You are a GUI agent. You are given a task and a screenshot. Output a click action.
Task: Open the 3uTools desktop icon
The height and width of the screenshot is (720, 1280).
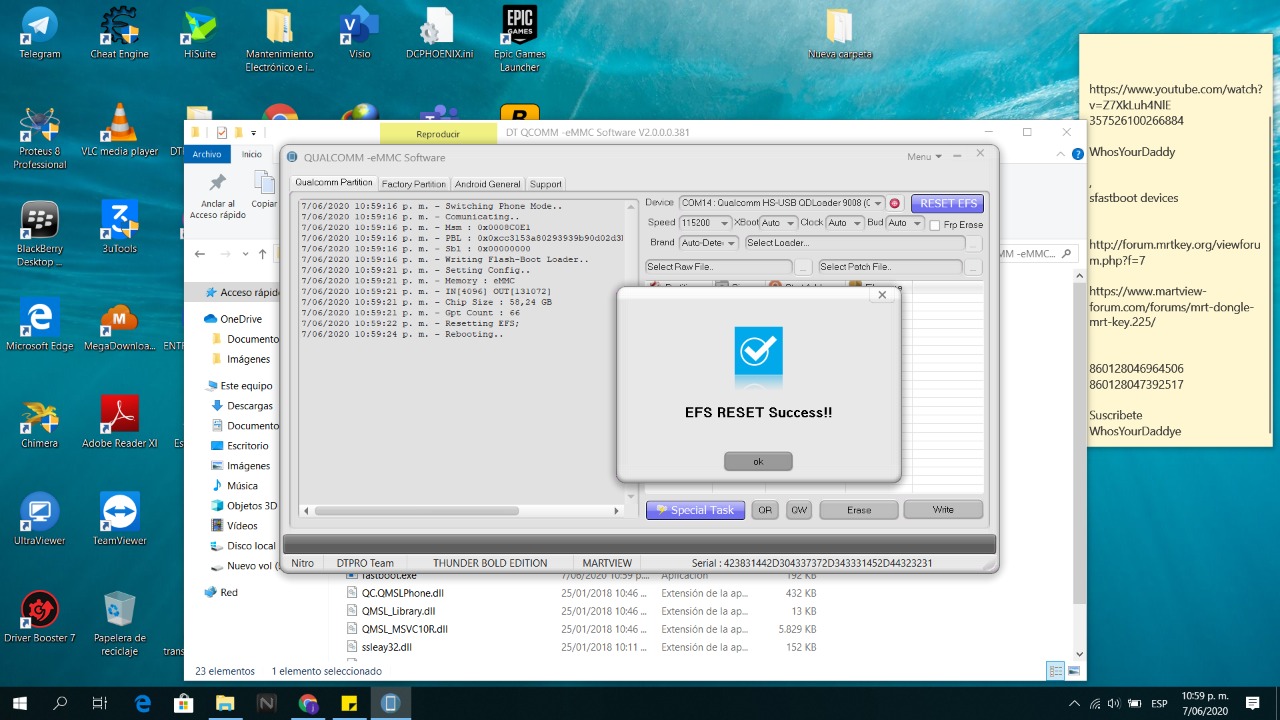[x=119, y=227]
